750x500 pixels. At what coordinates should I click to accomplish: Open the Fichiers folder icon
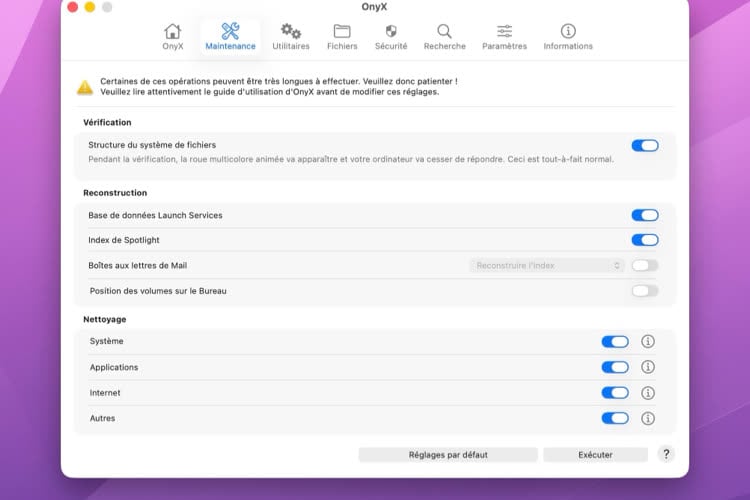(342, 32)
